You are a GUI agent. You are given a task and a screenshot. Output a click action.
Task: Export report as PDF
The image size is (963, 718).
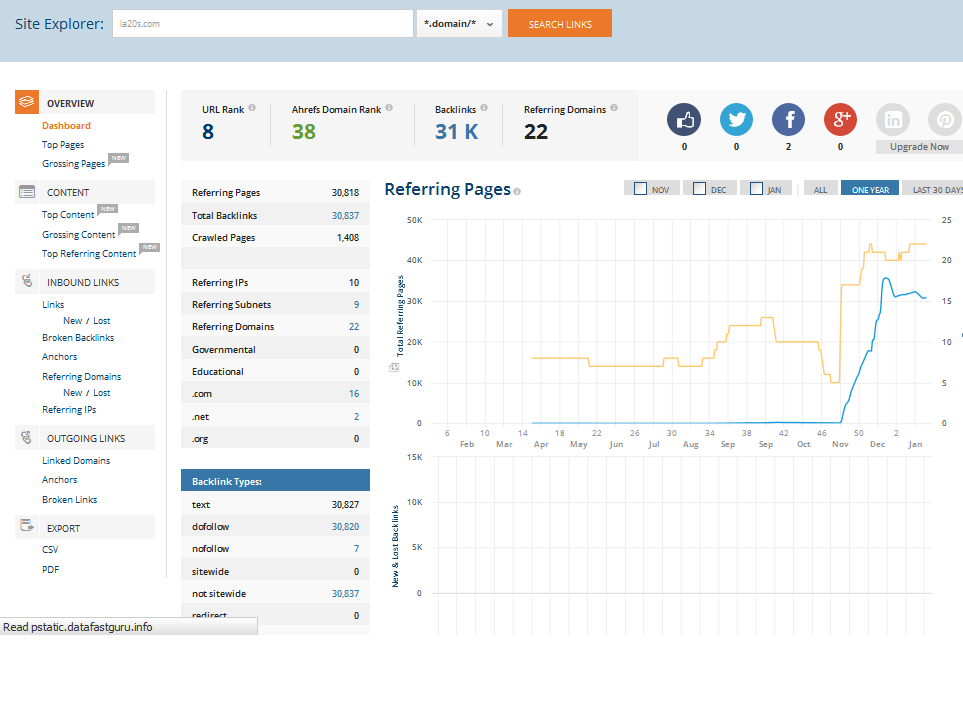[50, 569]
